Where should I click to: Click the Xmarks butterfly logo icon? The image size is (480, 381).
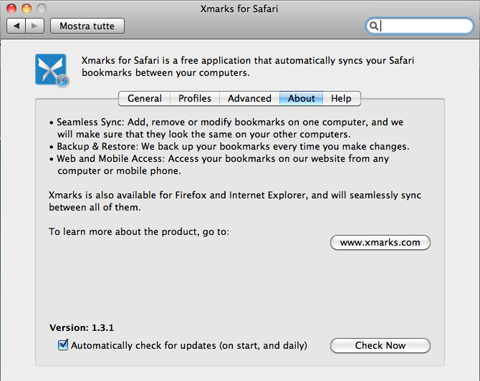click(51, 69)
